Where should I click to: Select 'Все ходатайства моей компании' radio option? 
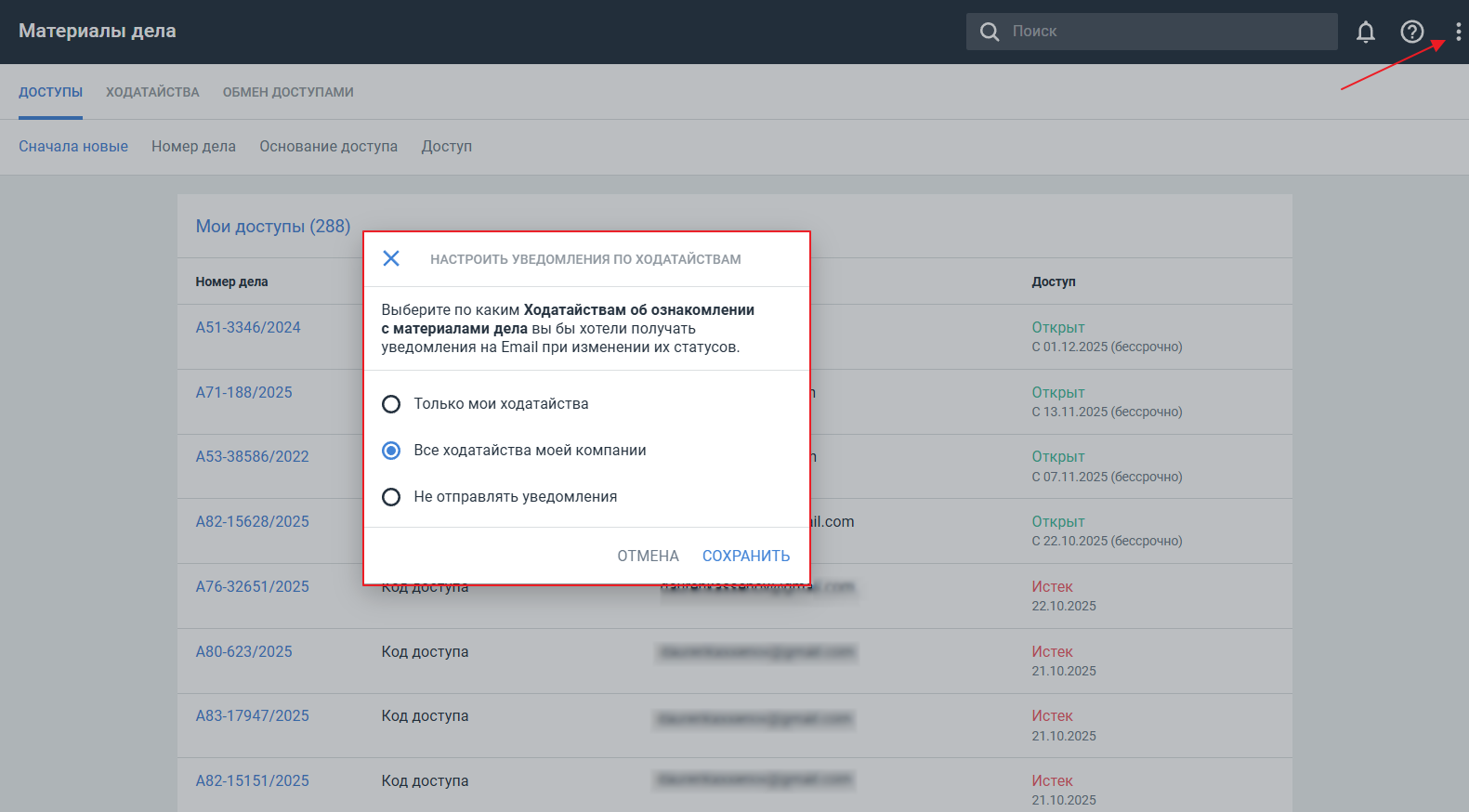(x=391, y=451)
